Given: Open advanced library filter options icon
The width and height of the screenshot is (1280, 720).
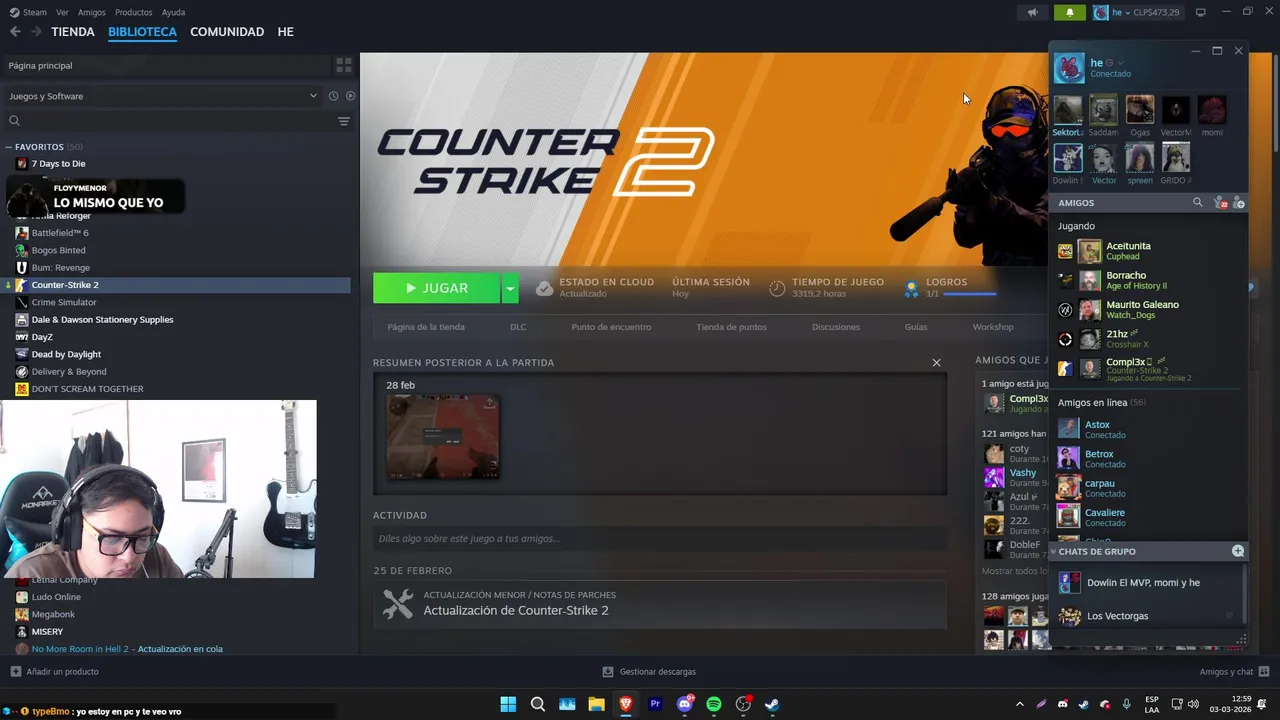Looking at the screenshot, I should click(344, 121).
